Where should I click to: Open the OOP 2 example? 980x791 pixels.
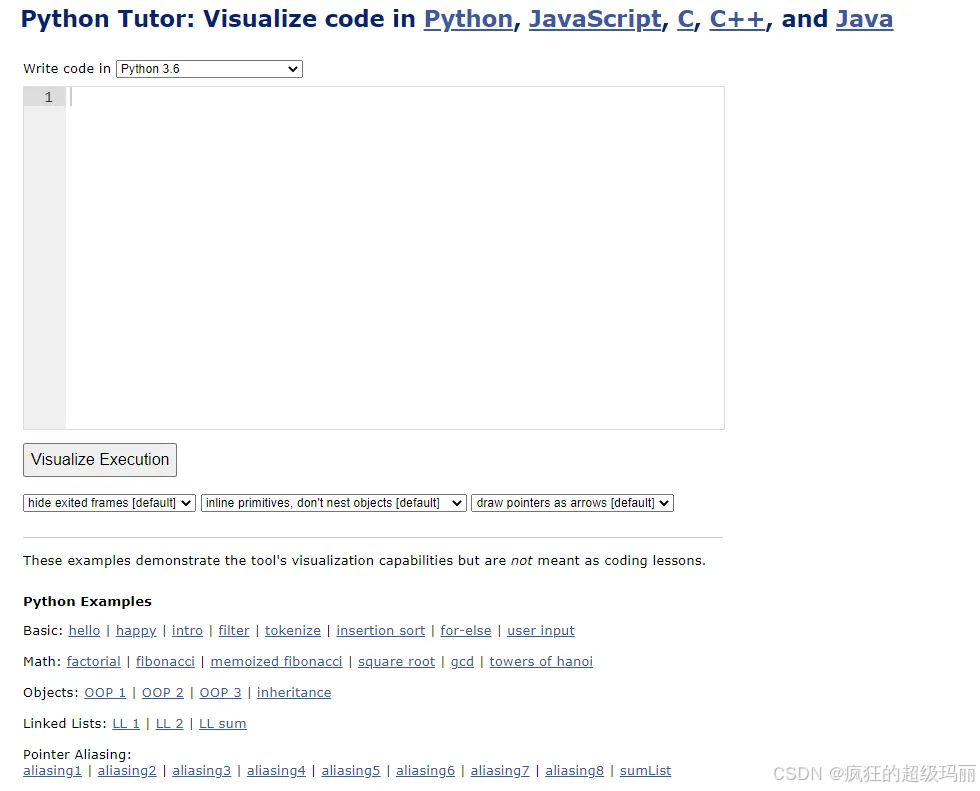pos(162,692)
